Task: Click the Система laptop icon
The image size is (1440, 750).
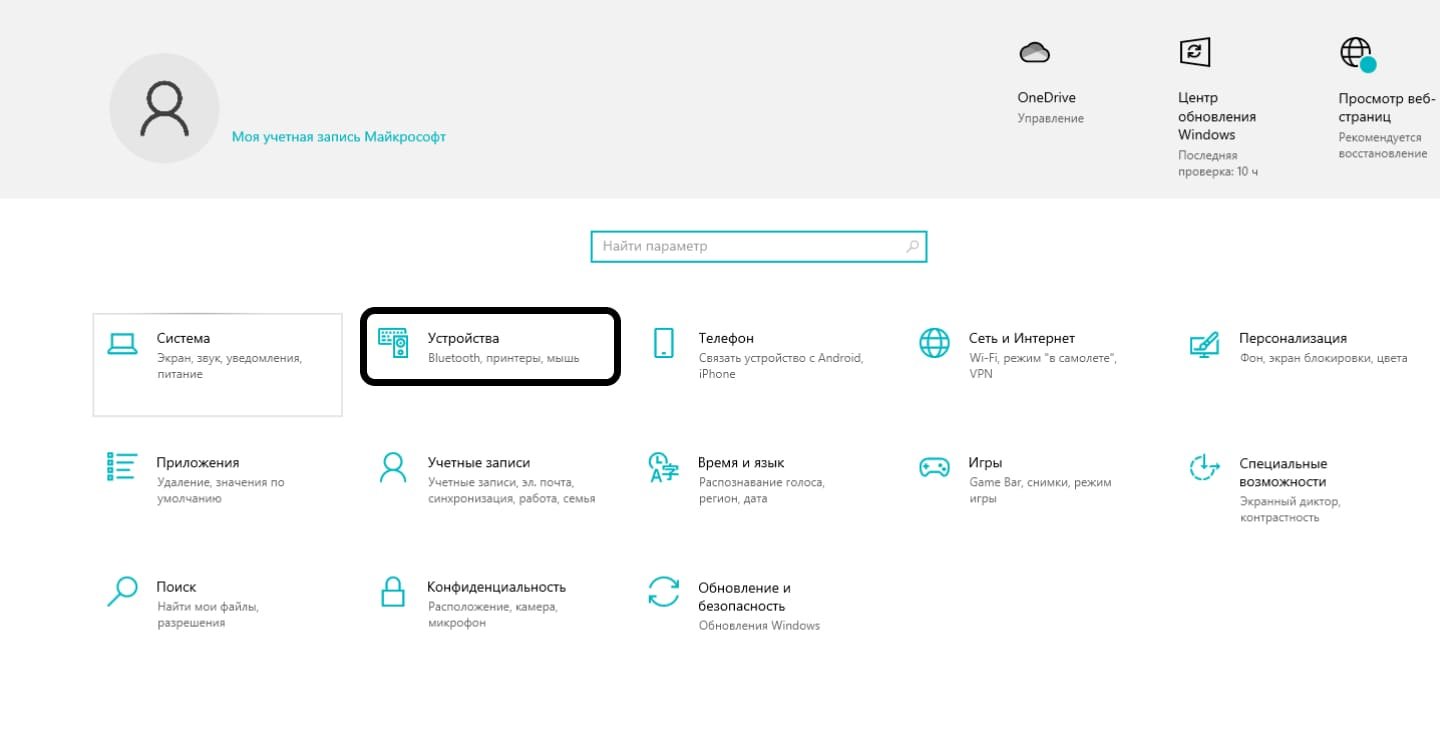Action: 122,344
